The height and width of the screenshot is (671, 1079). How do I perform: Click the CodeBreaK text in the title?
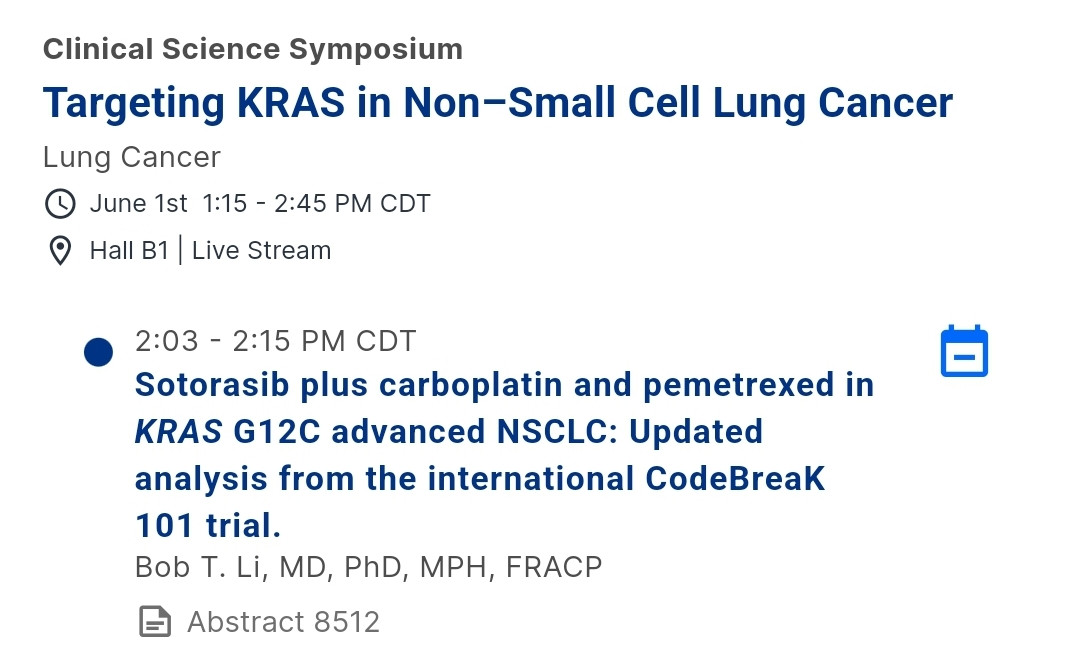click(x=734, y=478)
